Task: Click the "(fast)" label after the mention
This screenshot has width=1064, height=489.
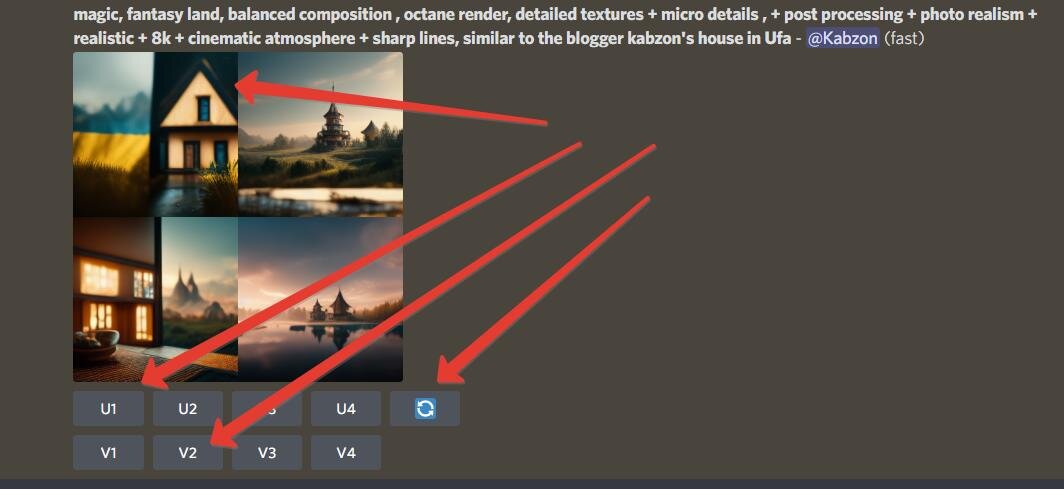Action: point(905,38)
